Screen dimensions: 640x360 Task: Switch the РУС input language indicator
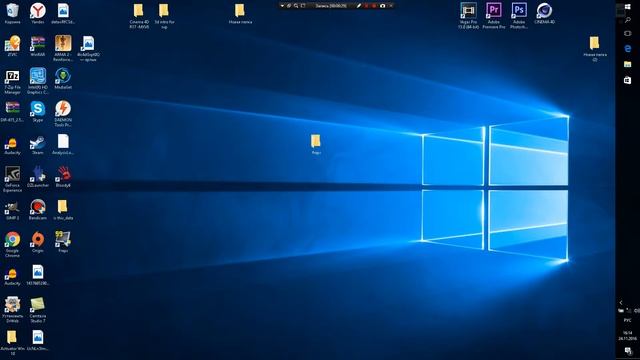627,320
